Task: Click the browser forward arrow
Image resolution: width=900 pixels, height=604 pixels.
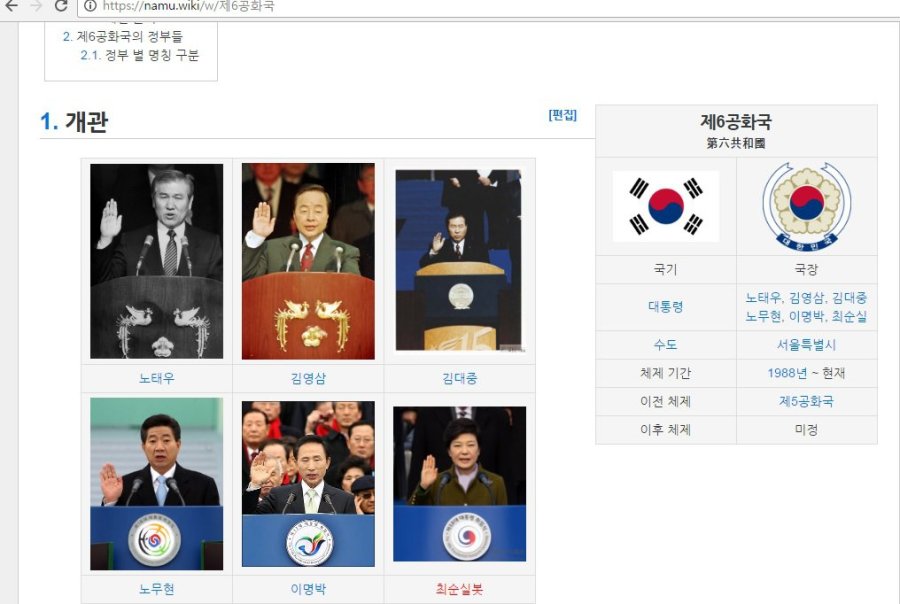Action: (36, 6)
